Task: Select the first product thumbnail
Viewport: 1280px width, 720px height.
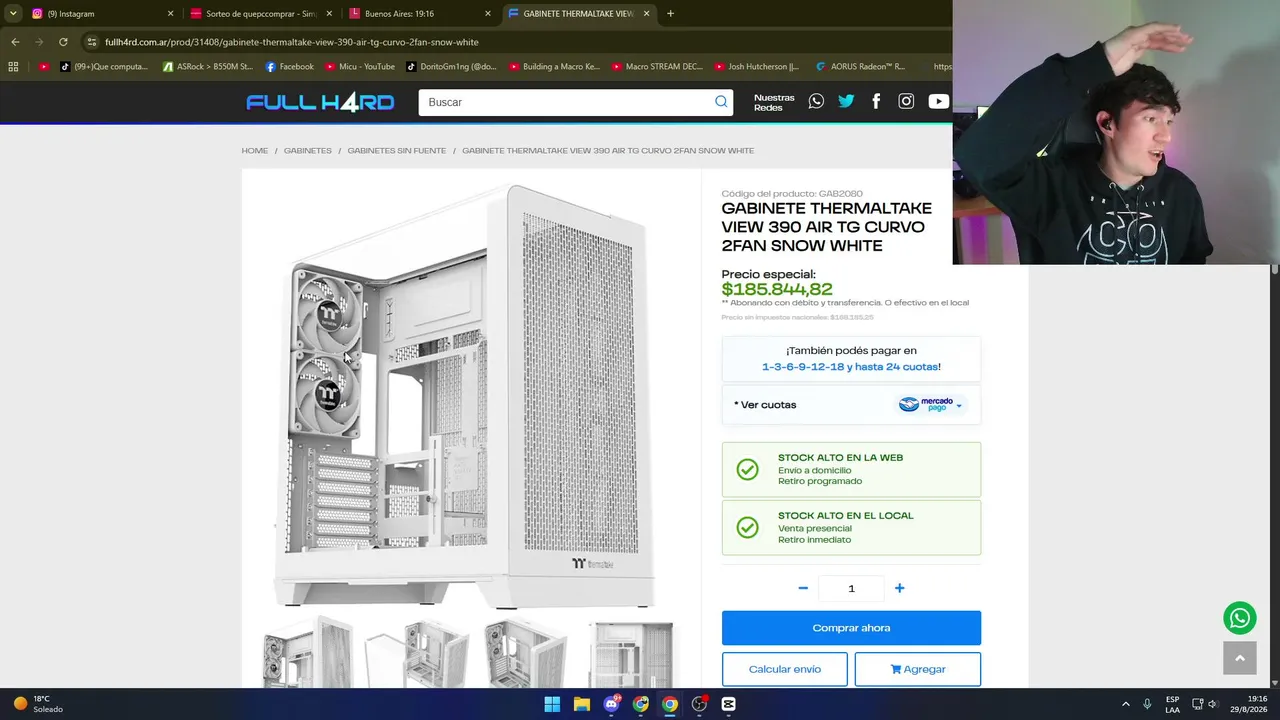Action: pos(308,654)
